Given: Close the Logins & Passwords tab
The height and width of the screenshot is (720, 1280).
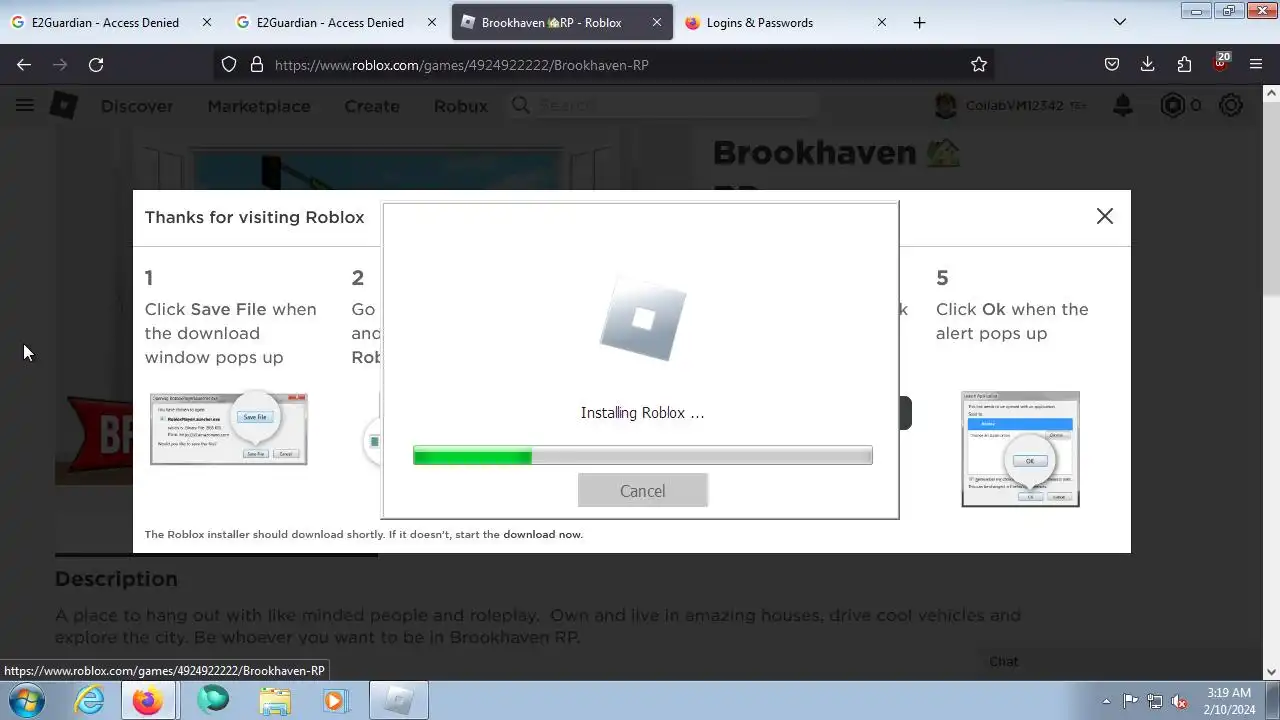Looking at the screenshot, I should point(881,22).
